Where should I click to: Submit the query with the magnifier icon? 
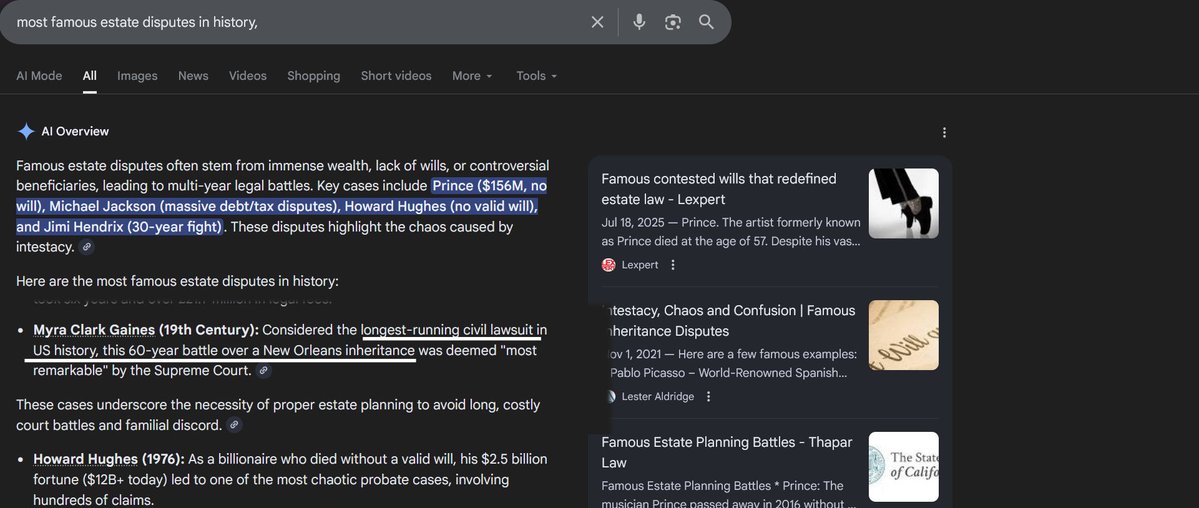click(x=707, y=22)
